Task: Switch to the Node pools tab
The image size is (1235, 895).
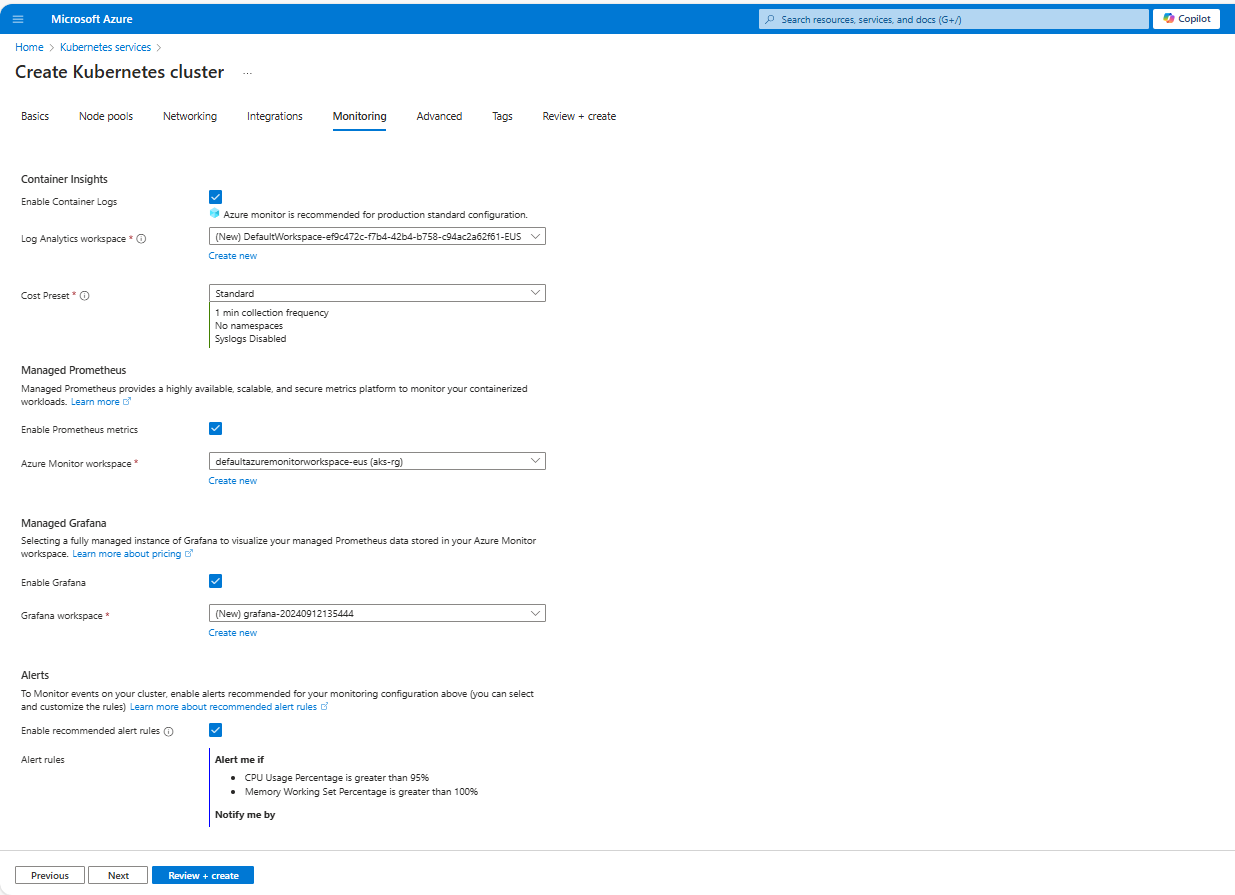Action: click(106, 116)
